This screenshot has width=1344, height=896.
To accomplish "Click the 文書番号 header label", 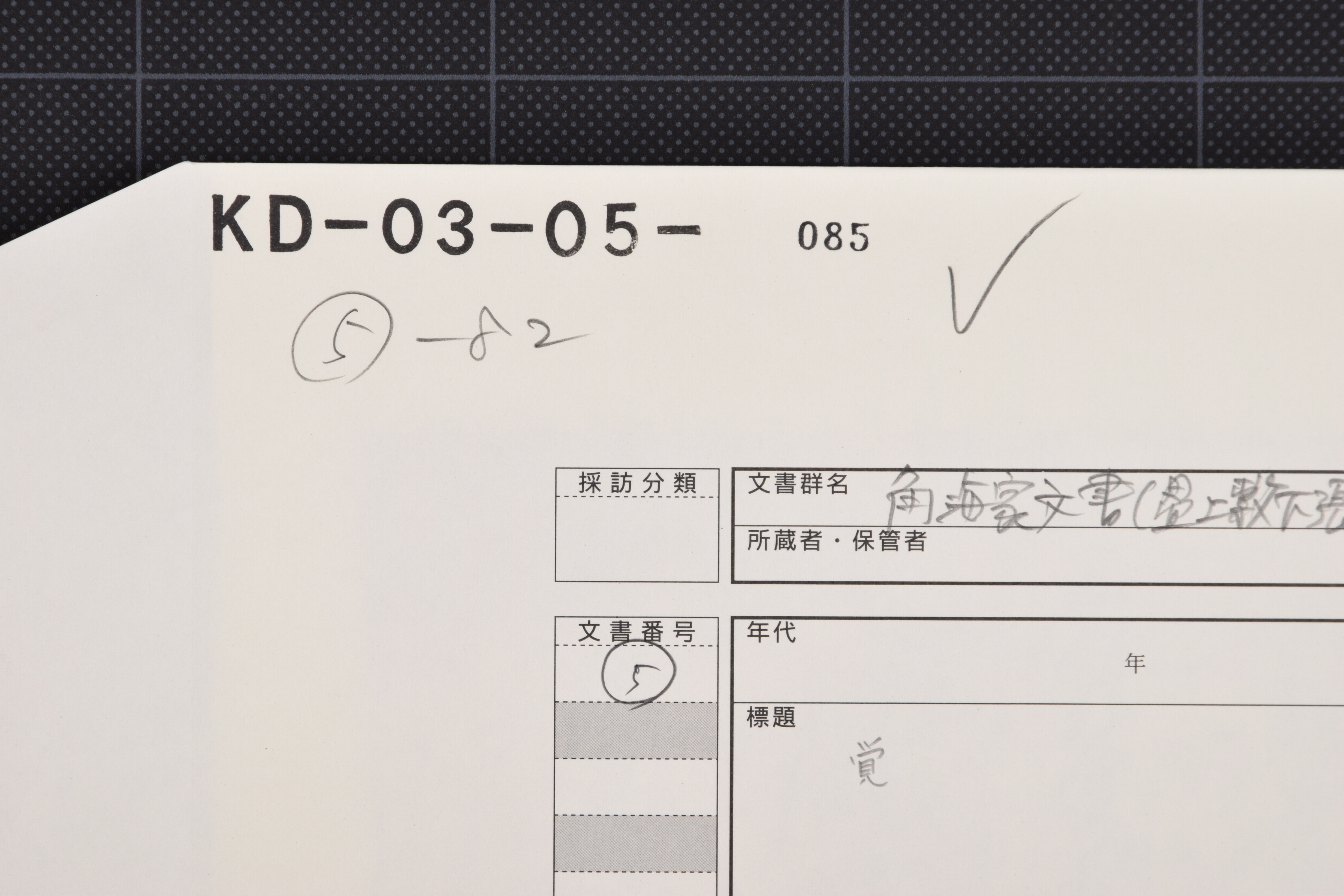I will coord(637,632).
